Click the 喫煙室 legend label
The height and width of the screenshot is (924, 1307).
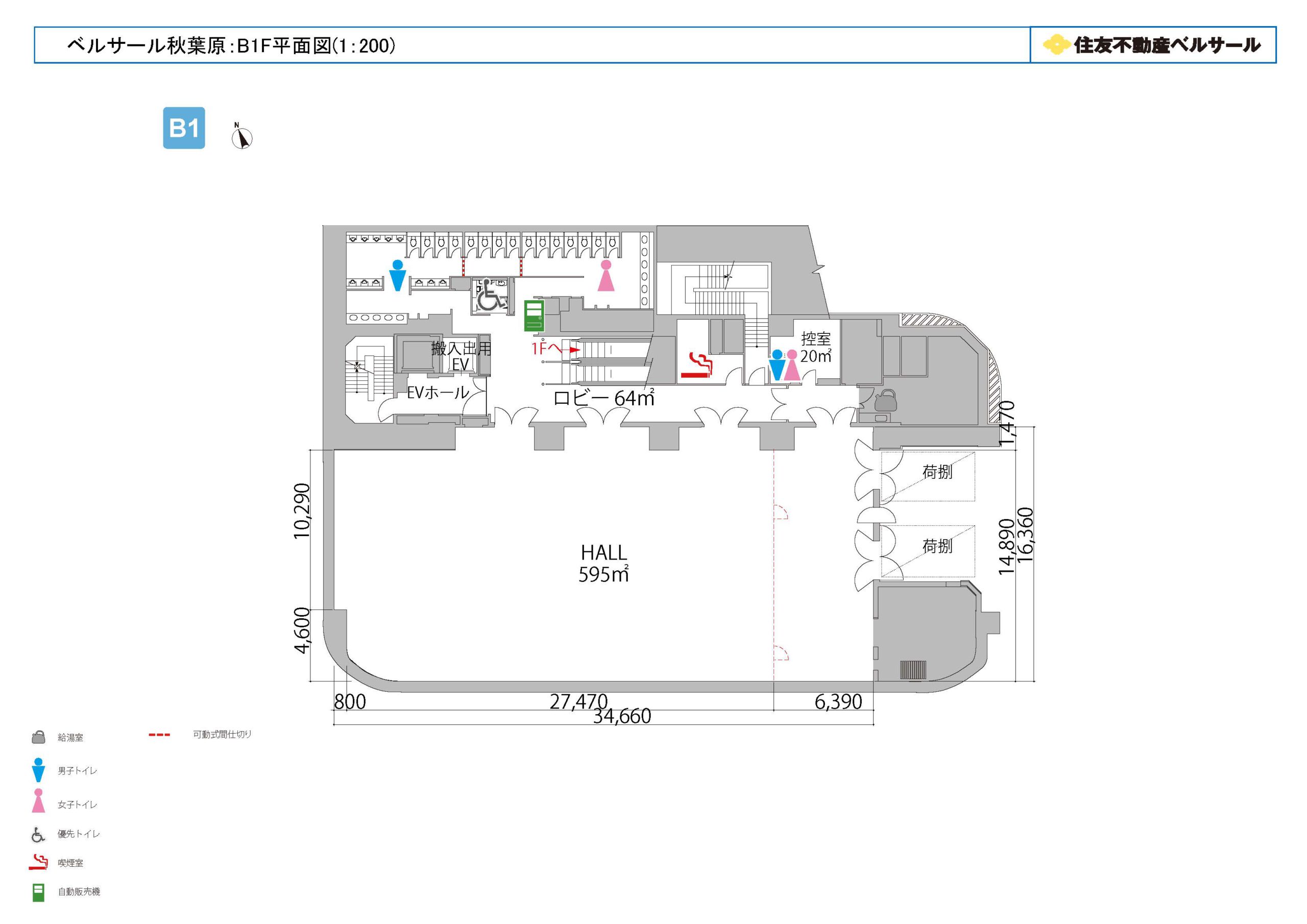tap(70, 863)
